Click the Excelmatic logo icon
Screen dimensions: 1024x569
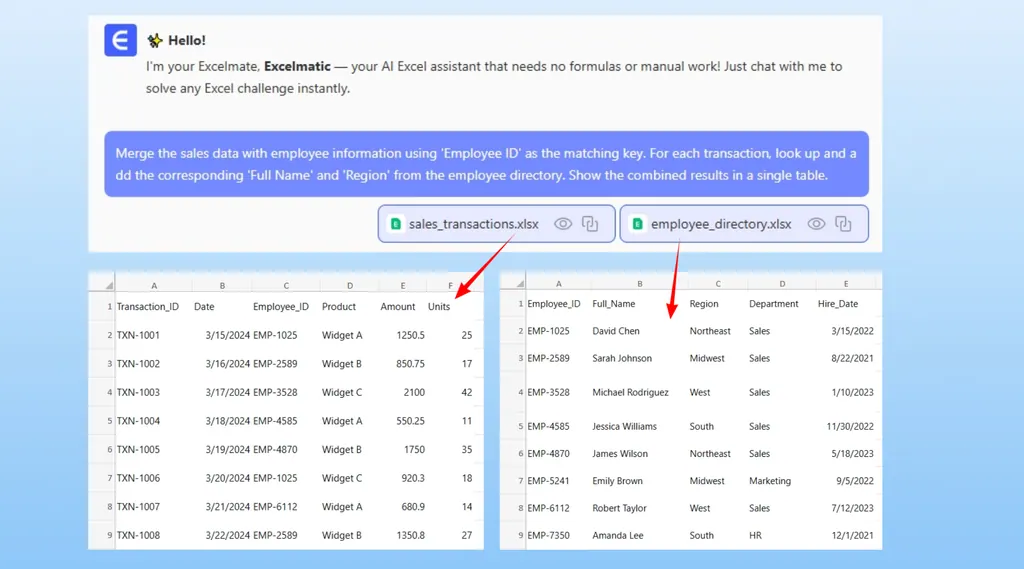pos(120,40)
